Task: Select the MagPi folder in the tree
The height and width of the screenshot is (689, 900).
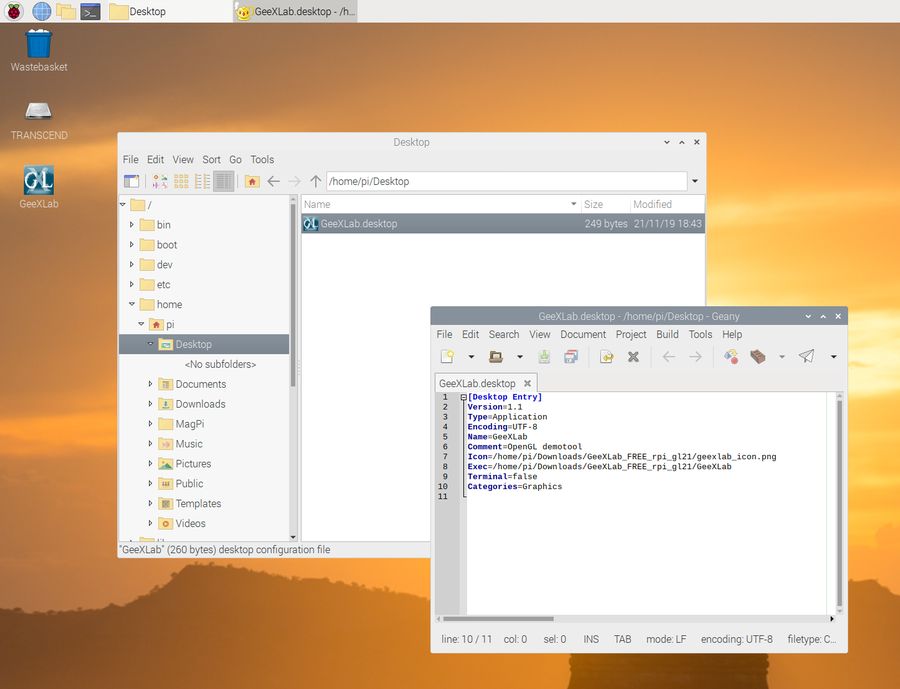Action: [189, 424]
